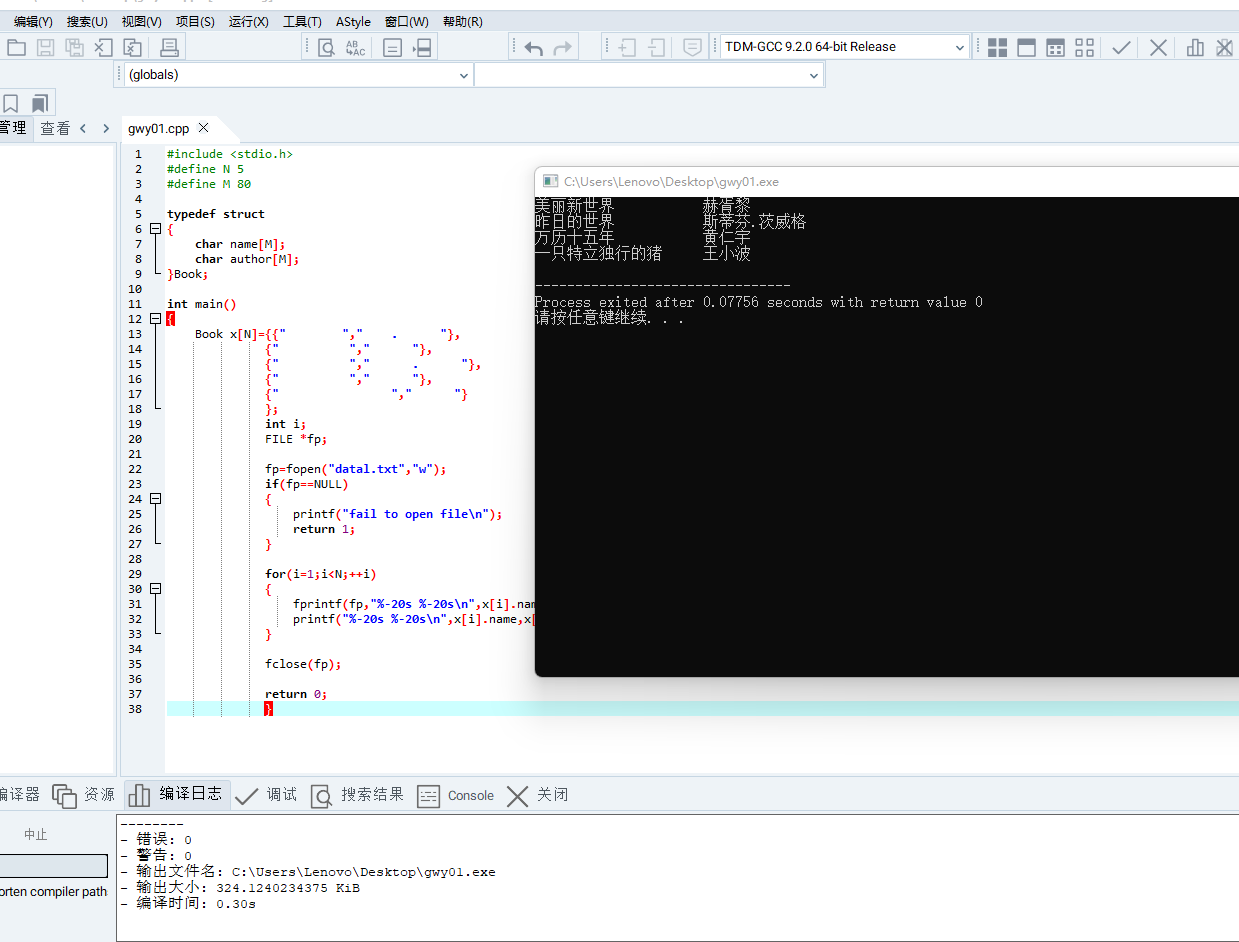Click the '编译时间: 0.30s' log line

pyautogui.click(x=188, y=904)
